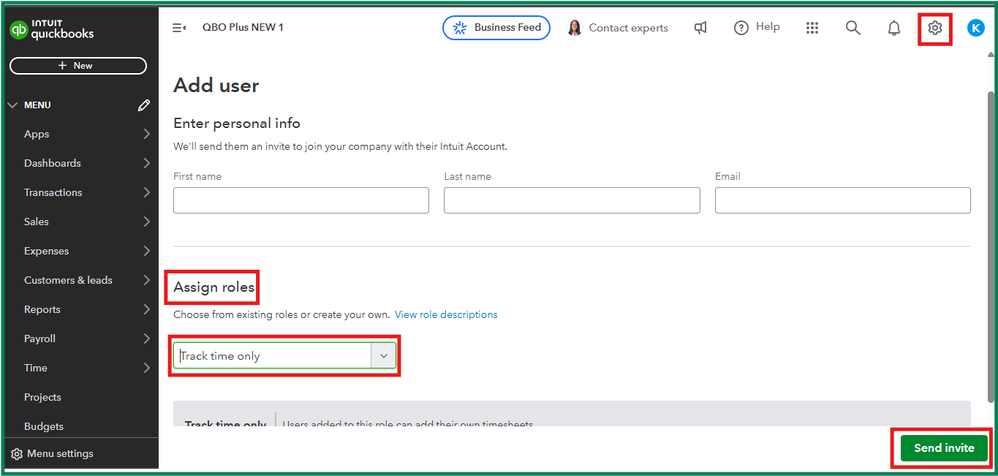
Task: Open the apps grid icon
Action: pyautogui.click(x=812, y=28)
